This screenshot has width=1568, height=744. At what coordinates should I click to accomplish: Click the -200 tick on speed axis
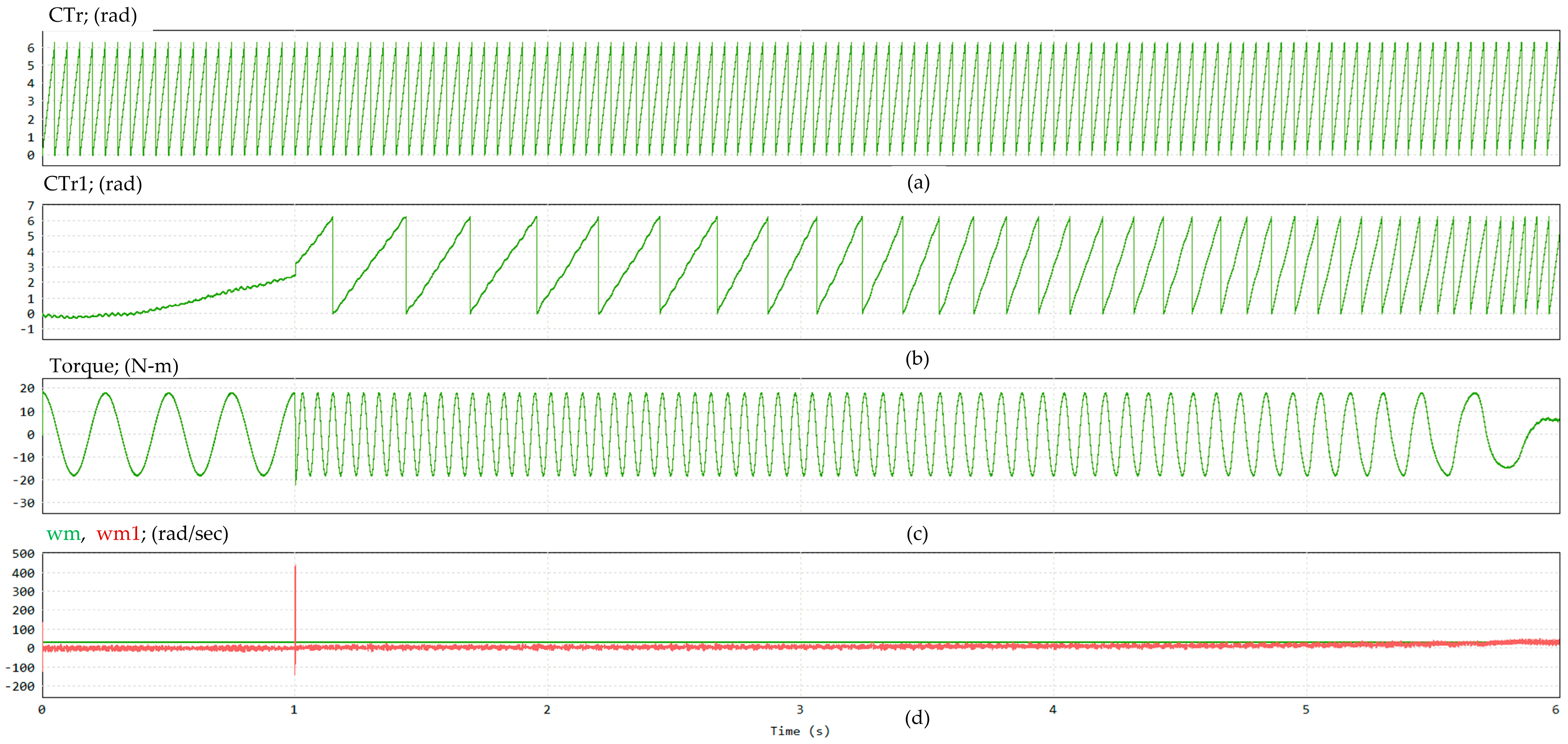point(20,686)
